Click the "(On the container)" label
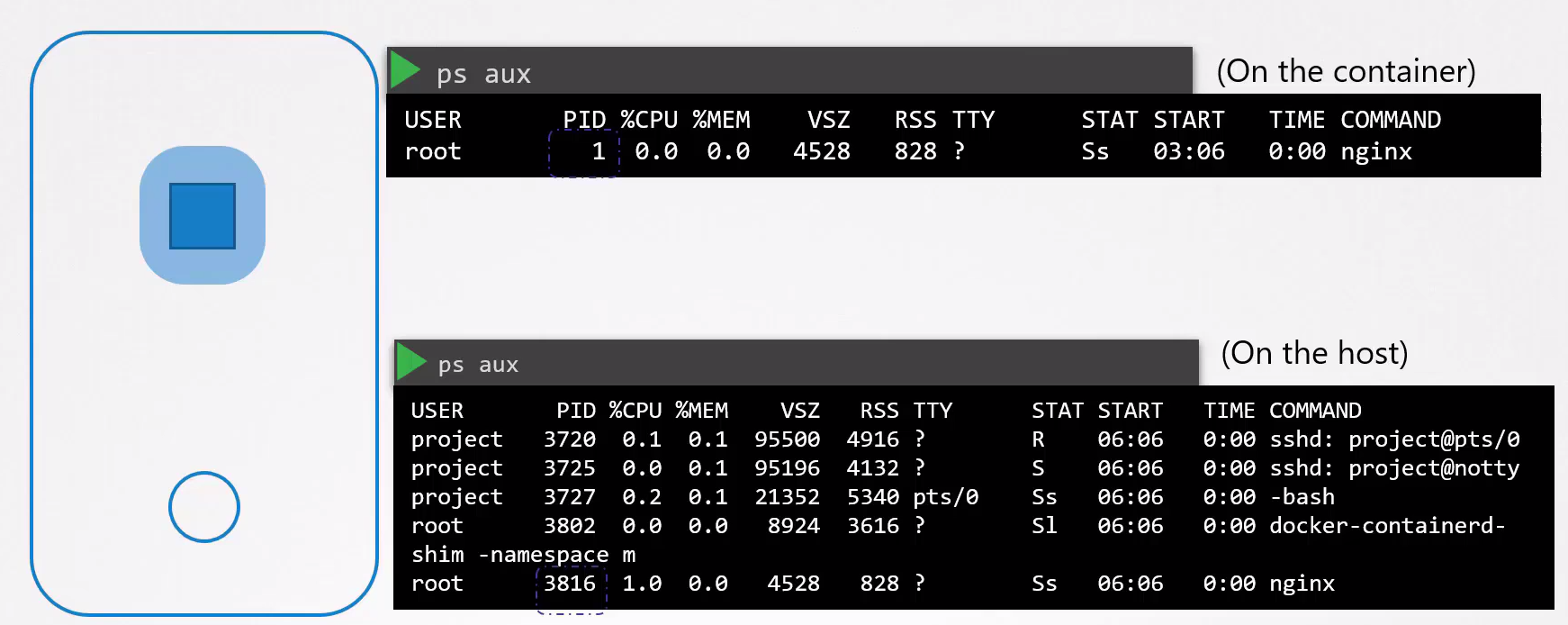 1346,71
